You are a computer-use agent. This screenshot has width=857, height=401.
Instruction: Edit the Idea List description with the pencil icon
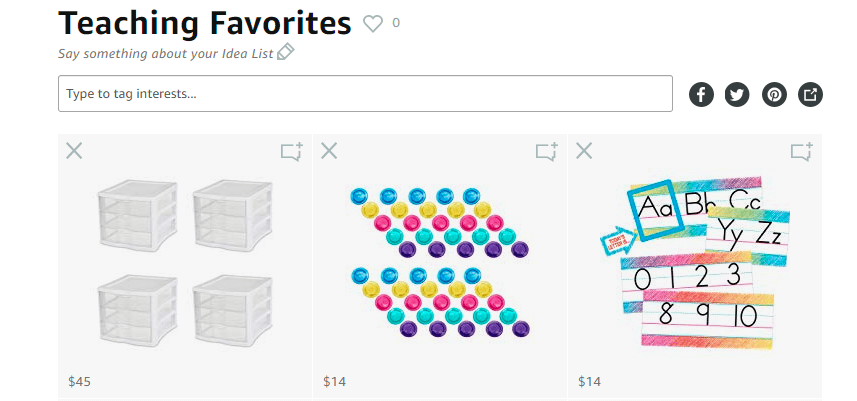tap(286, 52)
